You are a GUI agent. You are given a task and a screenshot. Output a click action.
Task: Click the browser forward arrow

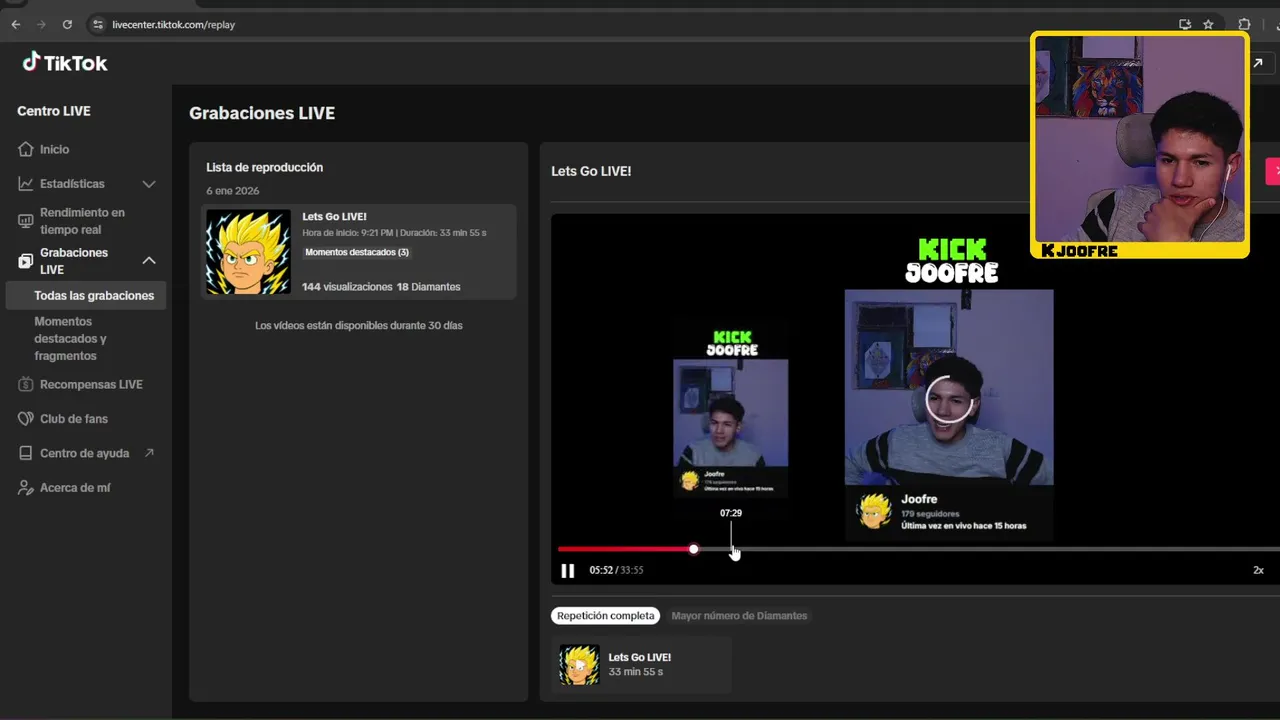[x=41, y=24]
